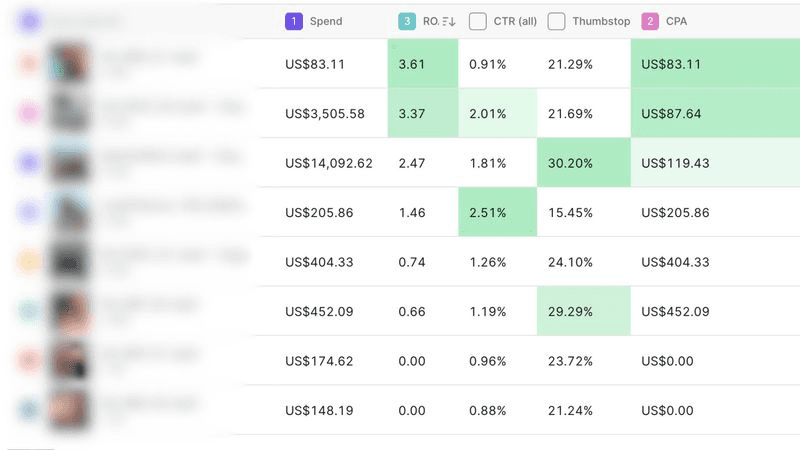Click the purple number 1 Spend badge
The image size is (800, 450).
click(294, 21)
